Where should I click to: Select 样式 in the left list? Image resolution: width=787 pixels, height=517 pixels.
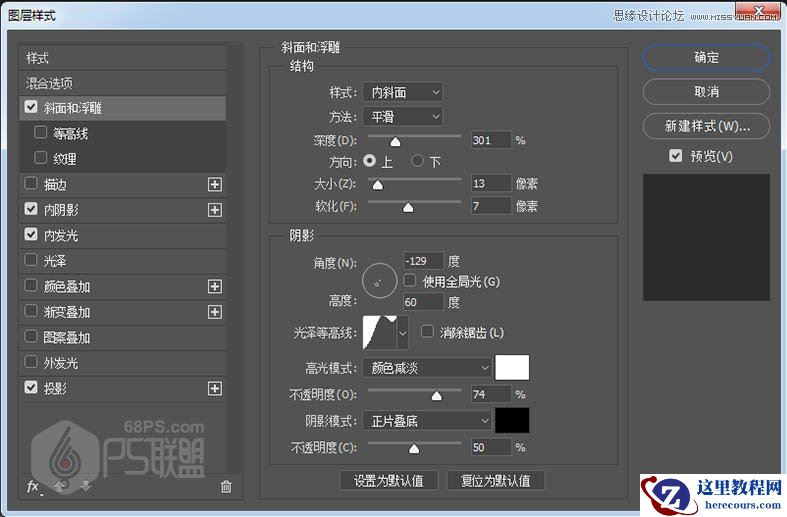pos(122,58)
